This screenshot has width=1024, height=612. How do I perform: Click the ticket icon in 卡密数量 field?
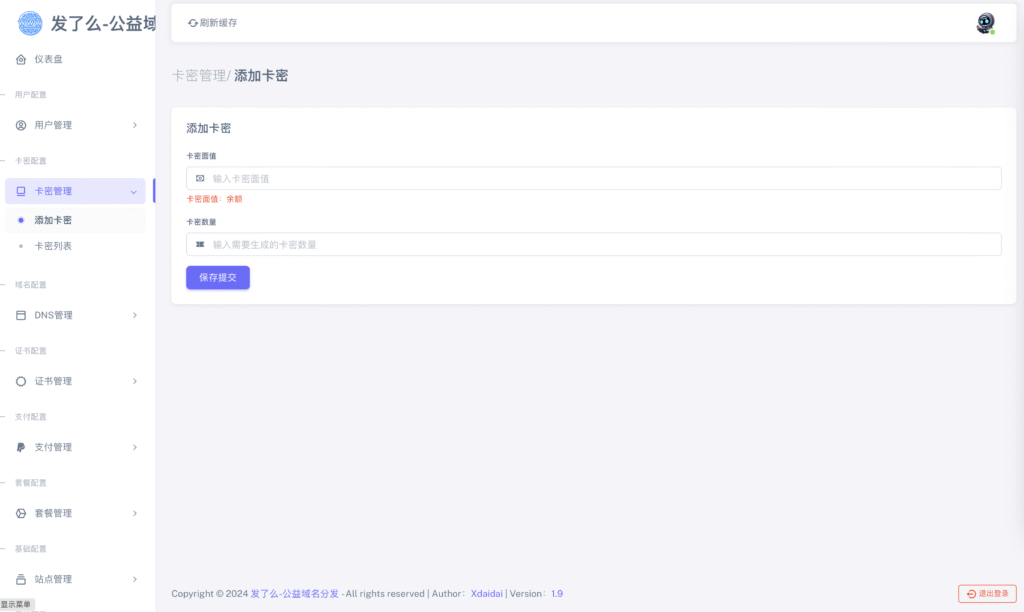(200, 244)
